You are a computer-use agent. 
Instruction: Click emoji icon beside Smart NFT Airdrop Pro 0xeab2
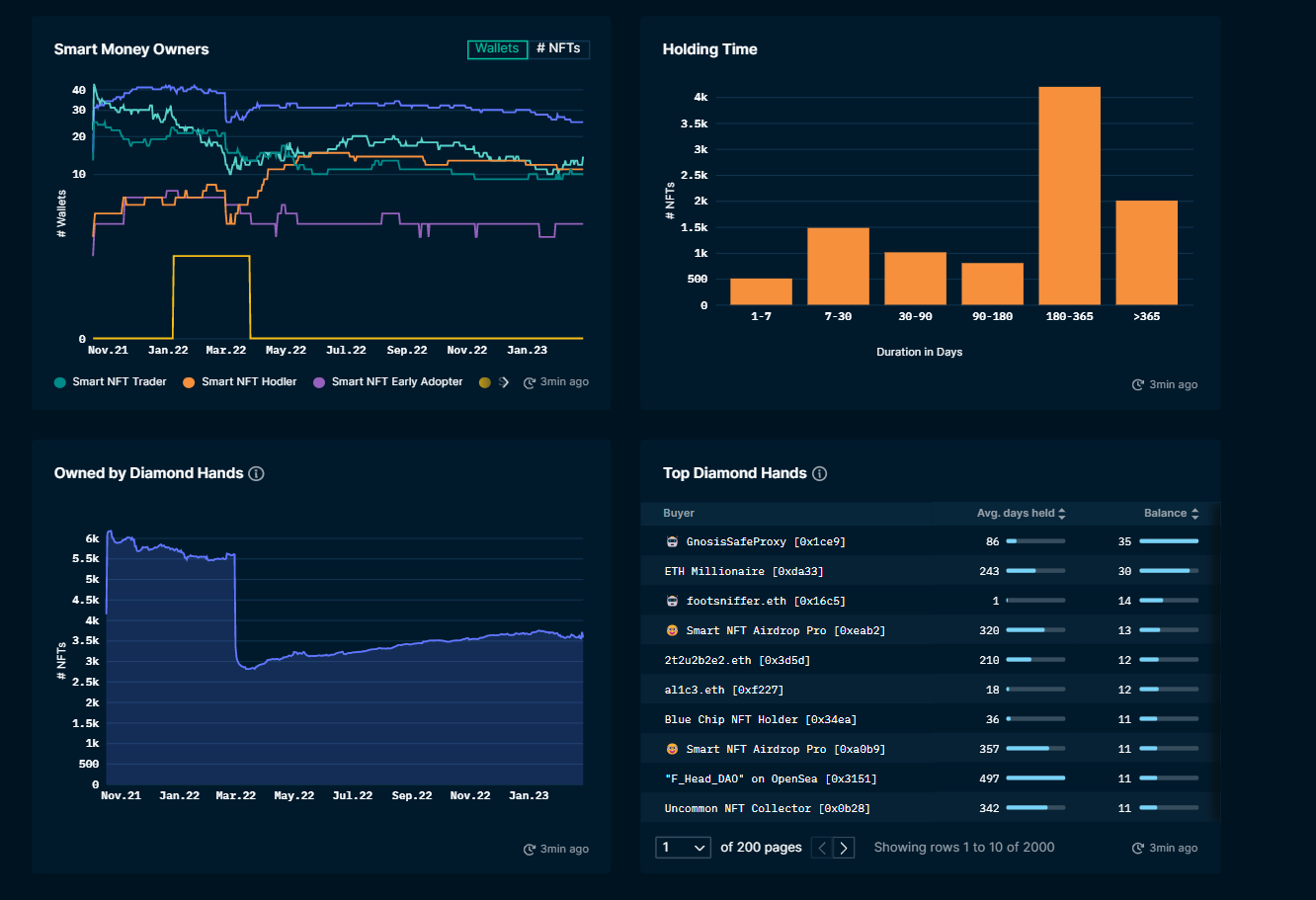673,630
